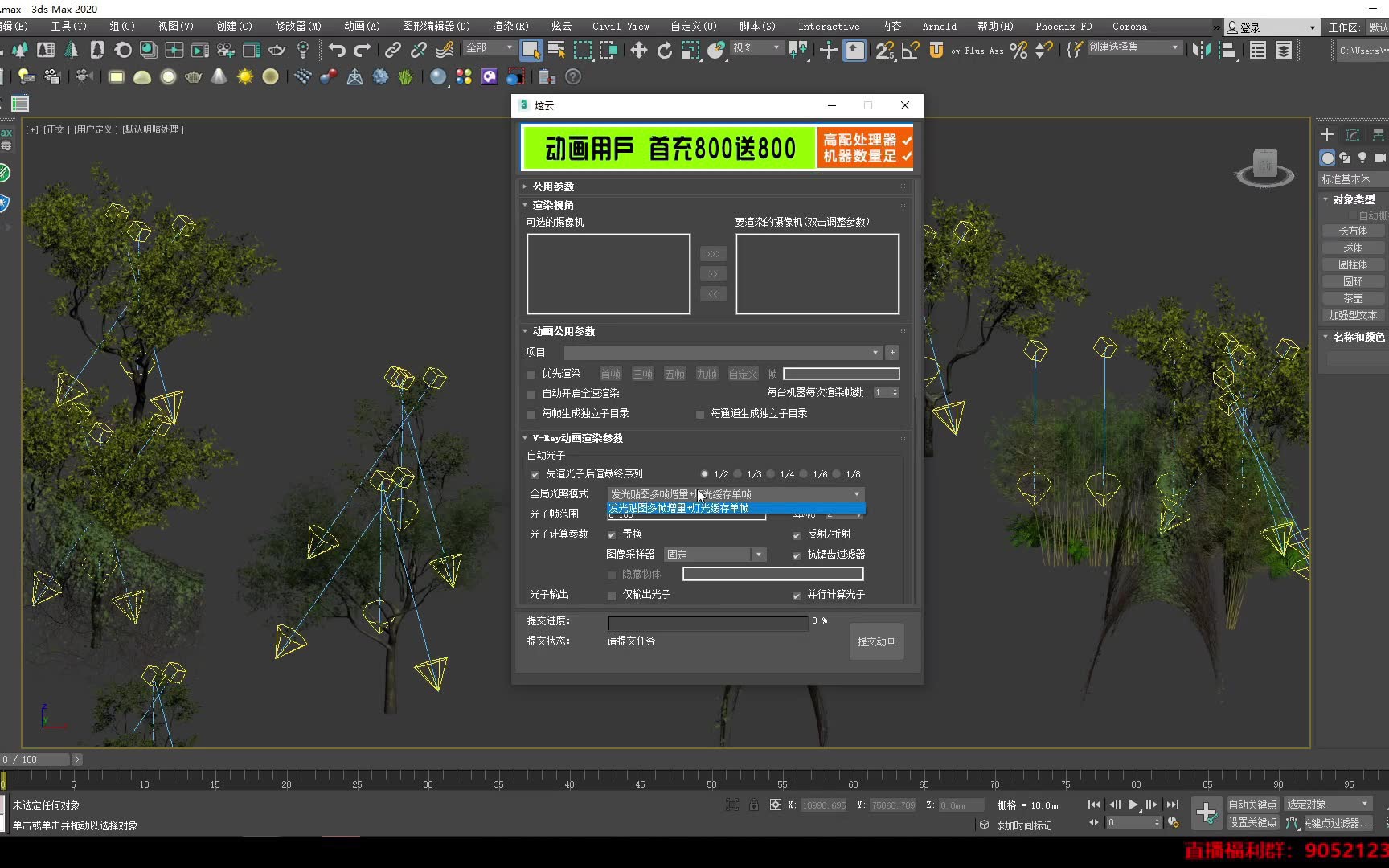Image resolution: width=1389 pixels, height=868 pixels.
Task: Choose 发光贴图多帧增量+灯光缓存单帧 in the open list
Action: point(735,508)
